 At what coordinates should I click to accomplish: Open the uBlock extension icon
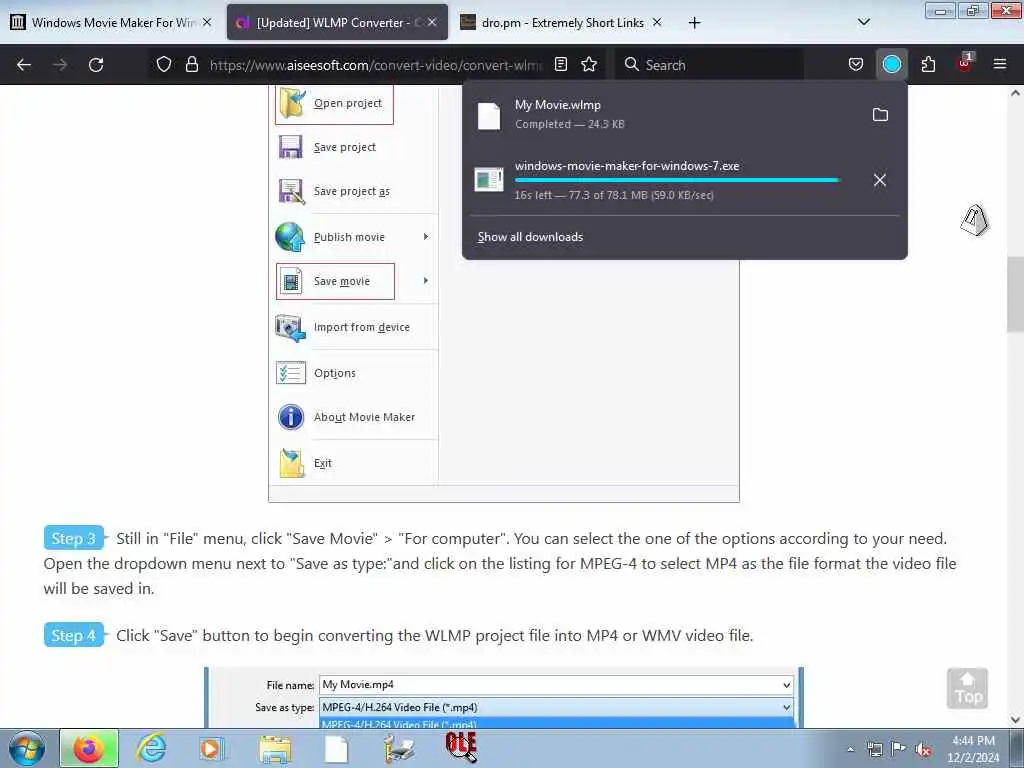click(965, 63)
